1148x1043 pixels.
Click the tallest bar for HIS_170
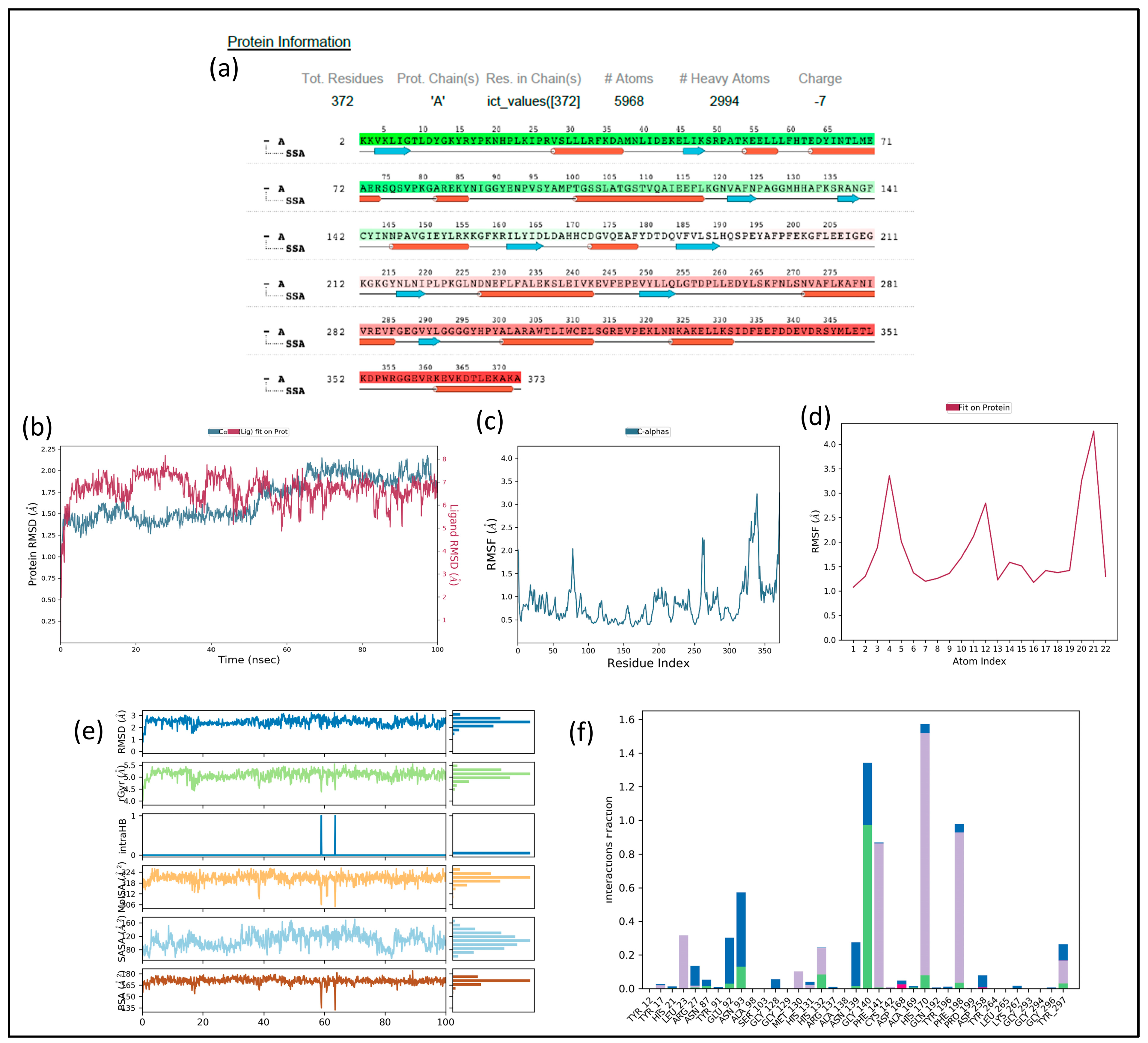pos(925,856)
